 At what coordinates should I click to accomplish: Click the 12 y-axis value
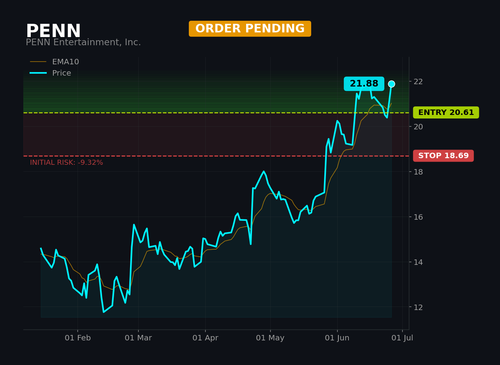(418, 307)
